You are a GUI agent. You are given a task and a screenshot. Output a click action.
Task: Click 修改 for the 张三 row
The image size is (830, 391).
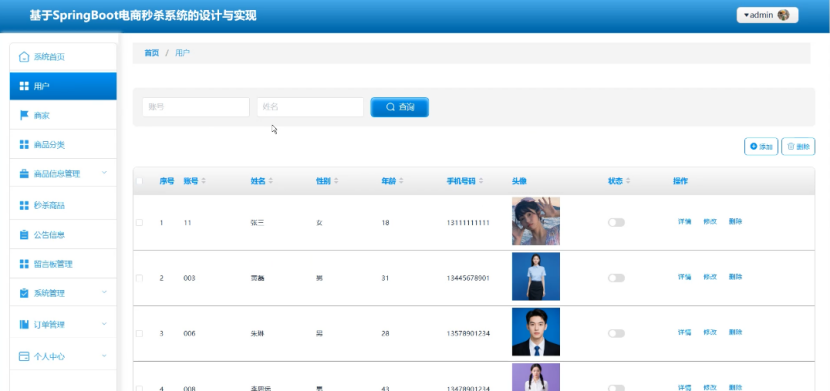pyautogui.click(x=710, y=222)
